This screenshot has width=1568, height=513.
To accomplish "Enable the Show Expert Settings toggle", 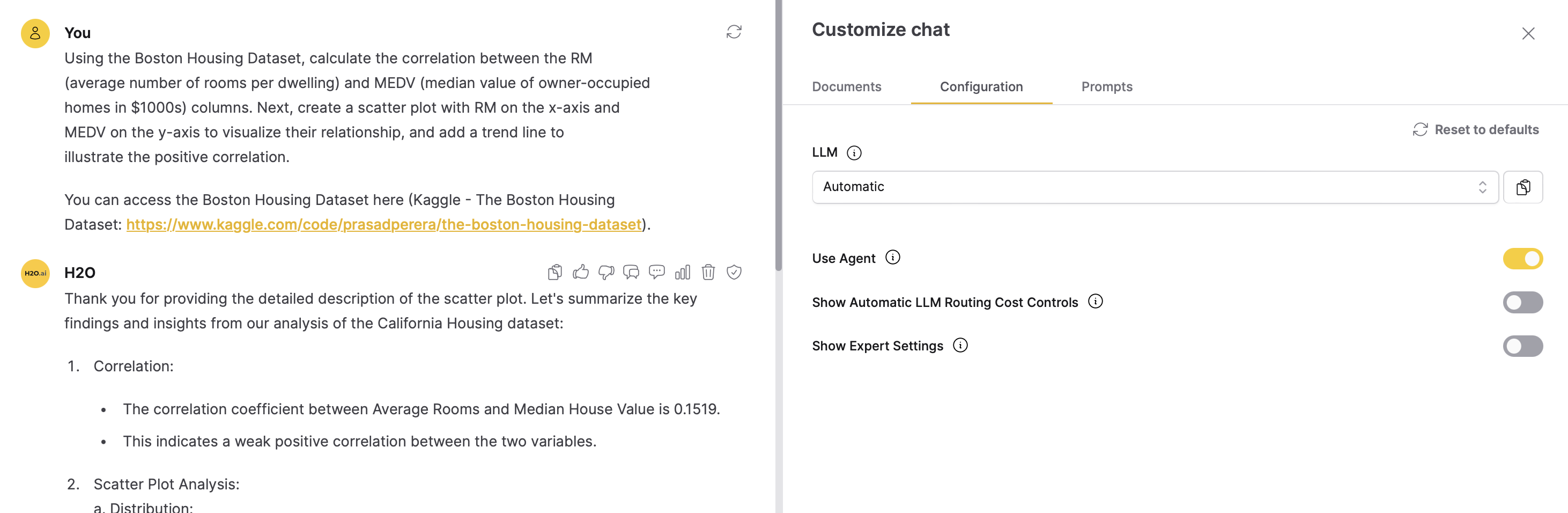I will [x=1523, y=346].
